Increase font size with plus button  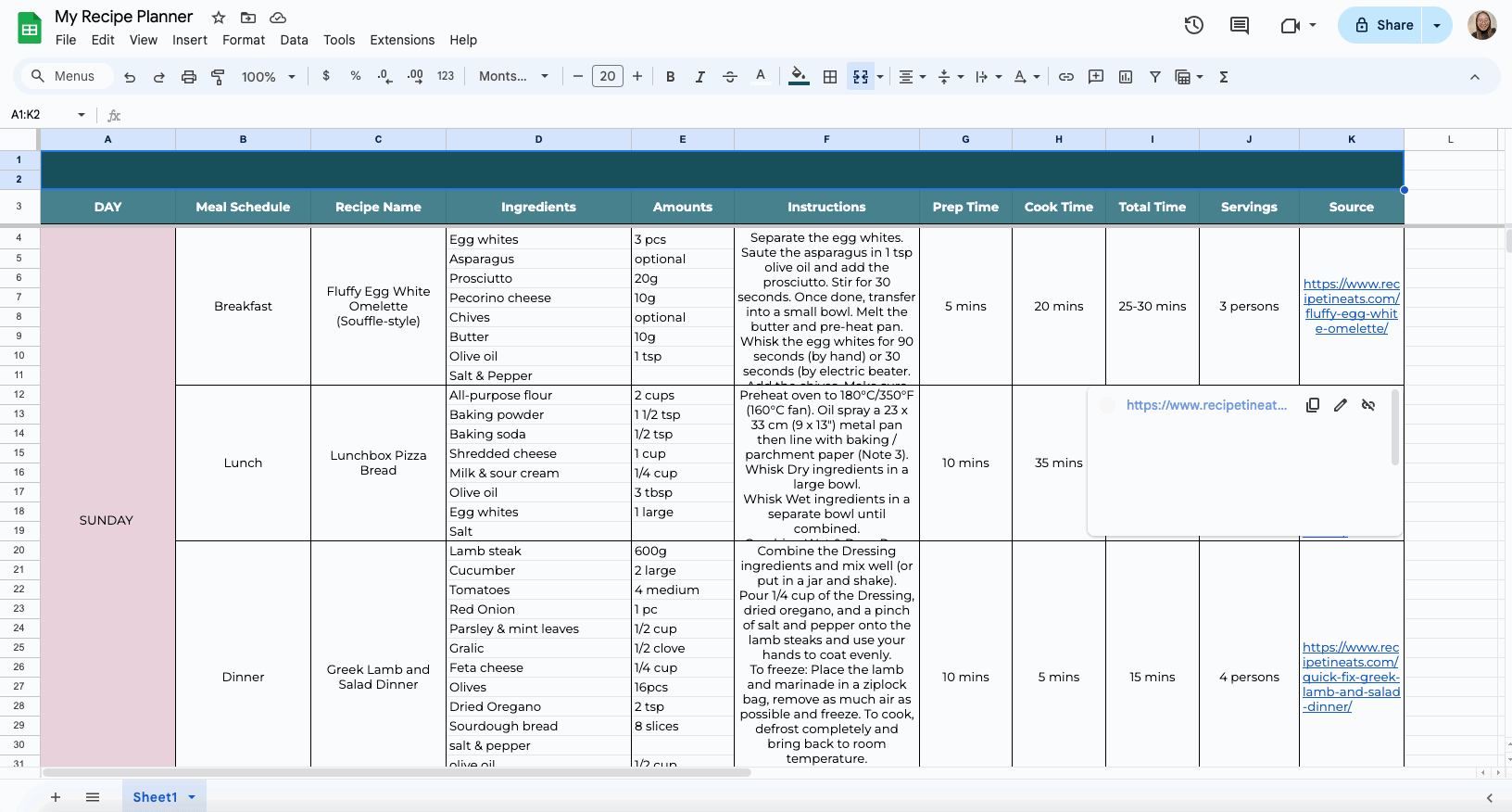(637, 76)
